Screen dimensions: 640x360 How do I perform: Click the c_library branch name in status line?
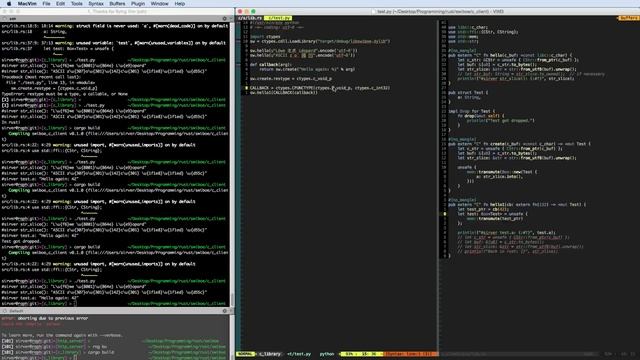(270, 354)
